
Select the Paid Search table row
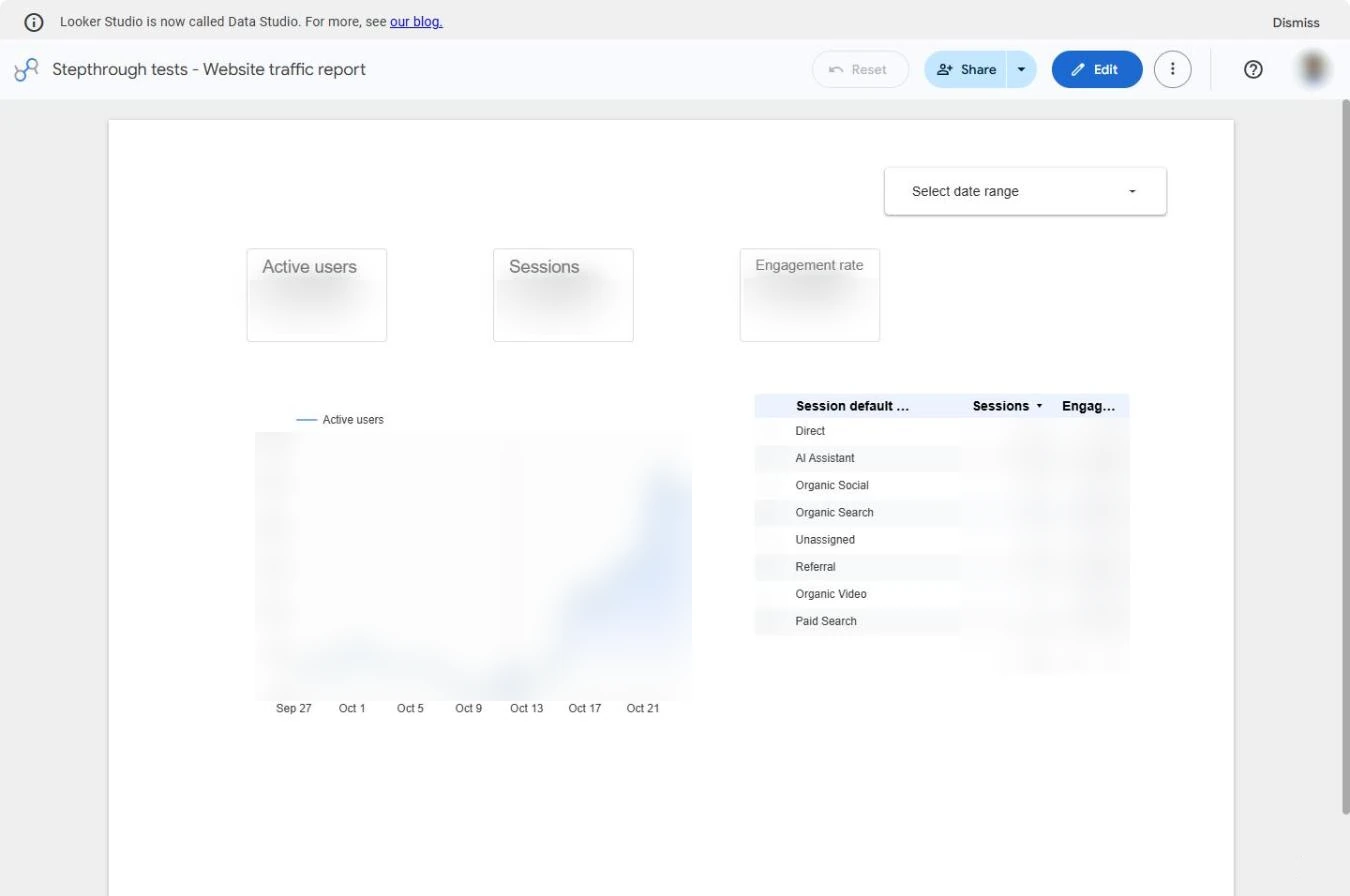pyautogui.click(x=942, y=621)
